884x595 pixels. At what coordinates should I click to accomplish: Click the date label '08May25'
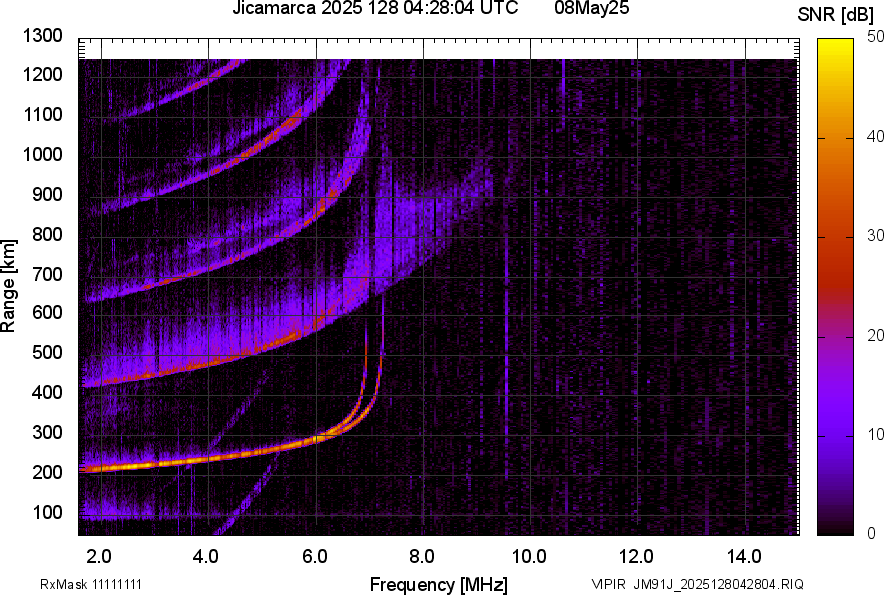[591, 8]
